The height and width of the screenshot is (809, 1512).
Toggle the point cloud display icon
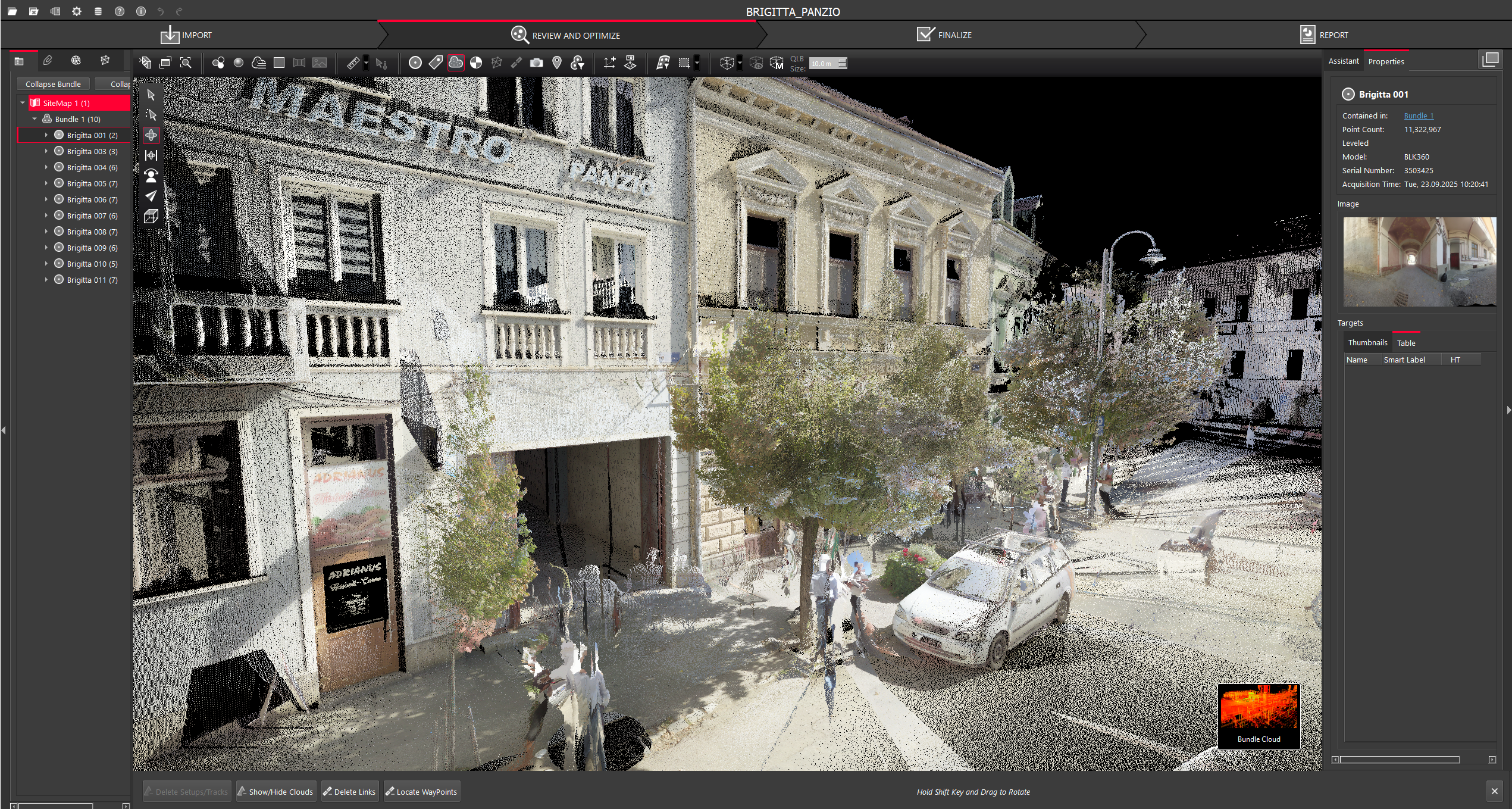pos(456,63)
